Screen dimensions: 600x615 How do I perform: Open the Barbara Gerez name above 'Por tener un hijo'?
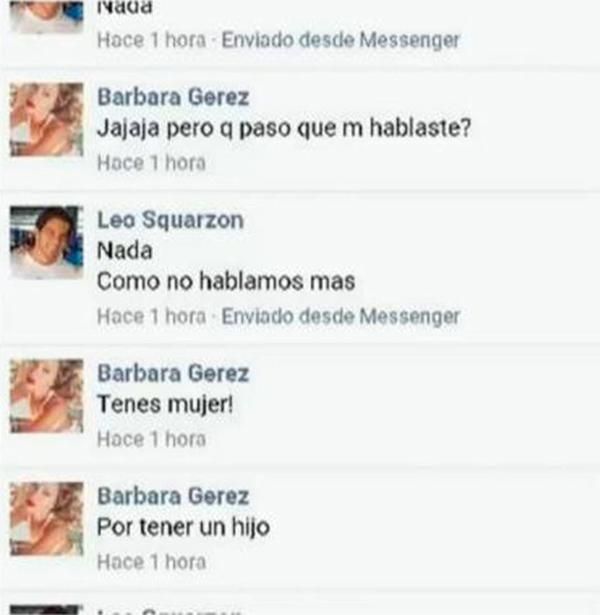coord(173,496)
